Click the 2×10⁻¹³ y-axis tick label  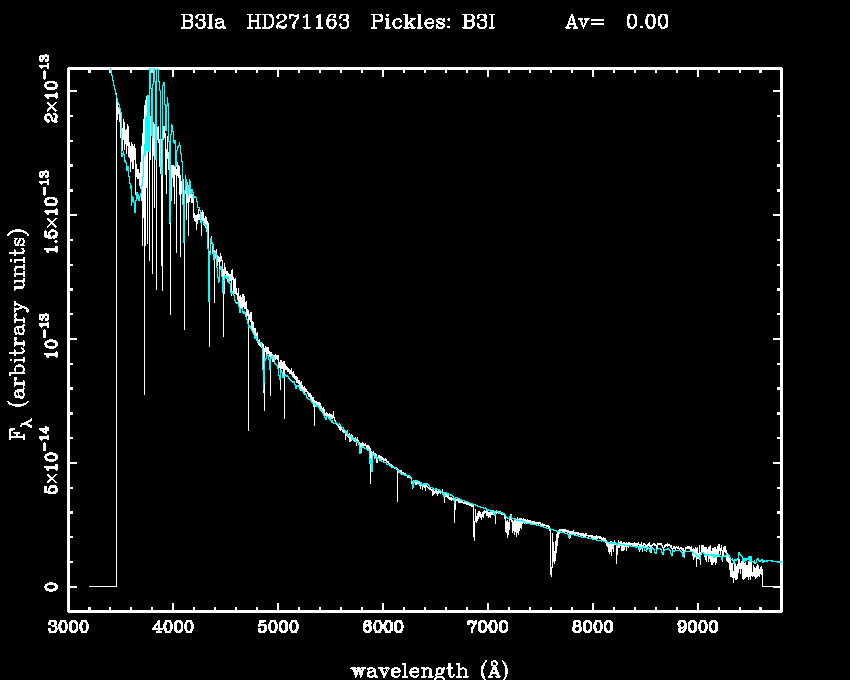[48, 92]
